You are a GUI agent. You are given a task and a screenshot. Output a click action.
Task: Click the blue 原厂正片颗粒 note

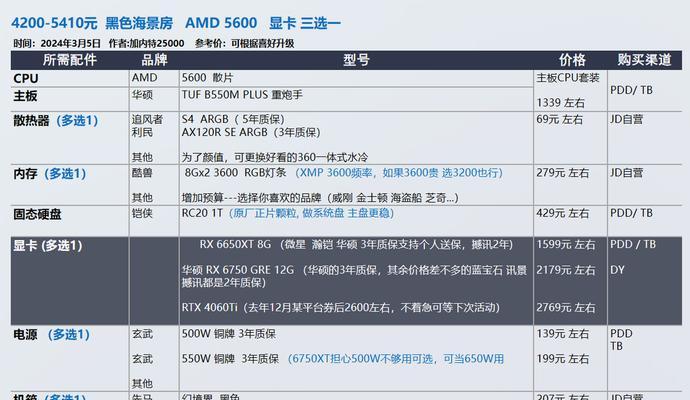(311, 213)
